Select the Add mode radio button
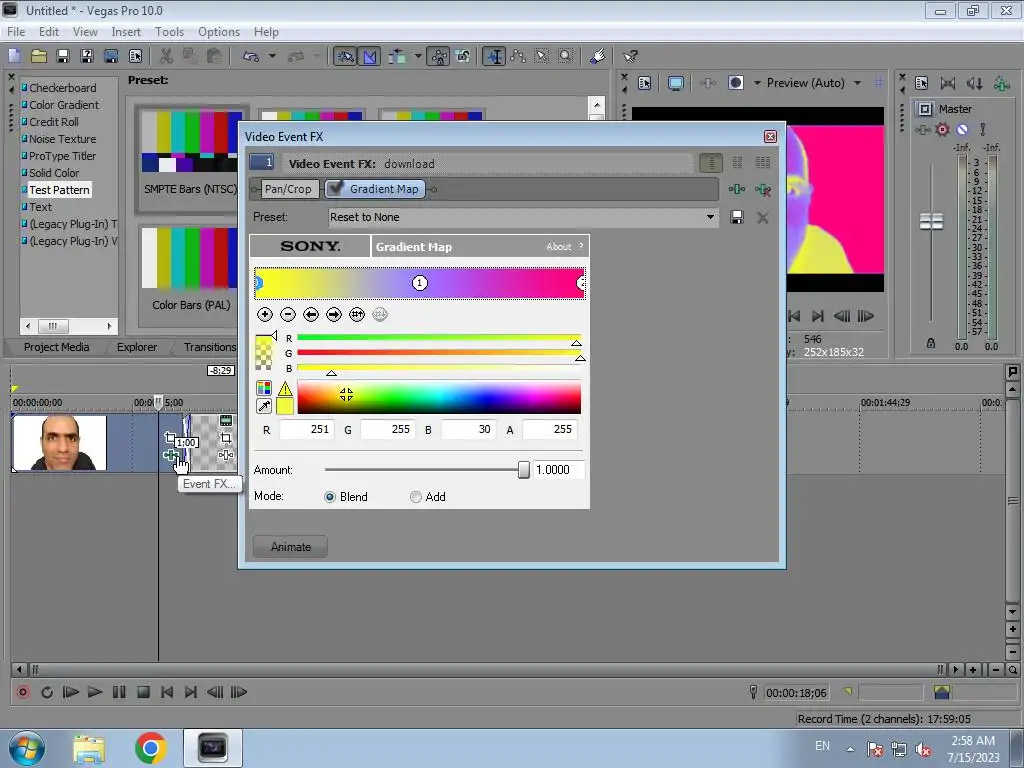The height and width of the screenshot is (768, 1024). pyautogui.click(x=415, y=497)
